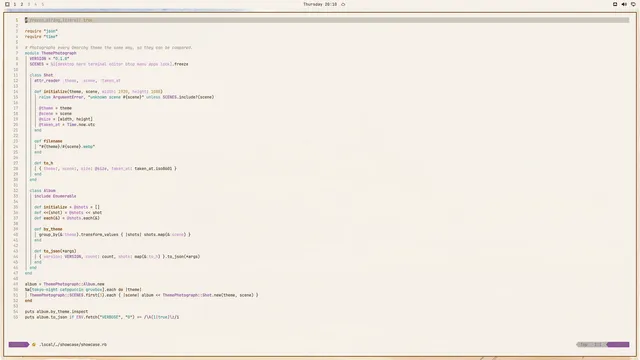Click the purple mode indicator in statusline

pos(18,344)
